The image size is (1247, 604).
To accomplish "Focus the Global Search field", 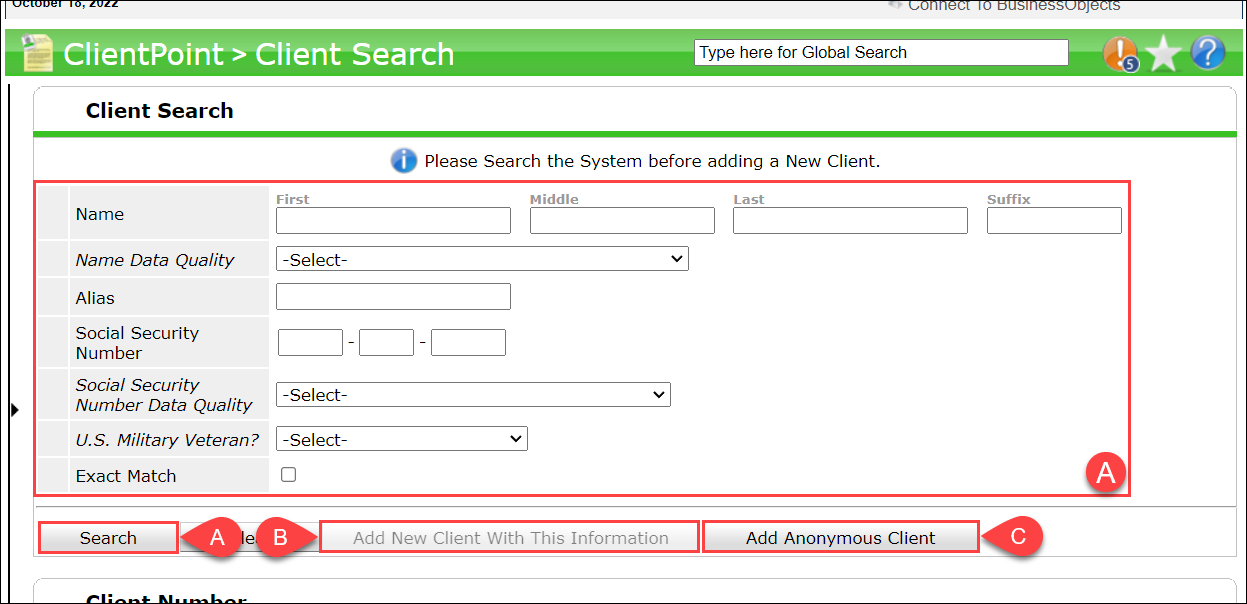I will click(881, 53).
